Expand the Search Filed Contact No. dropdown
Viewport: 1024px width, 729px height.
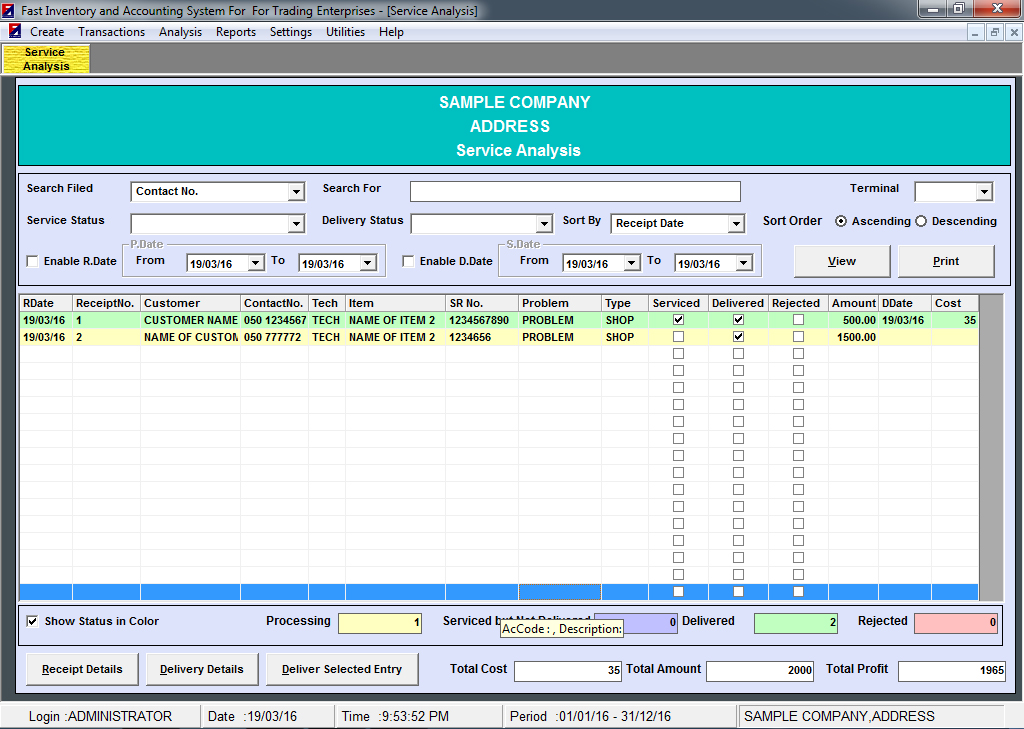tap(296, 192)
